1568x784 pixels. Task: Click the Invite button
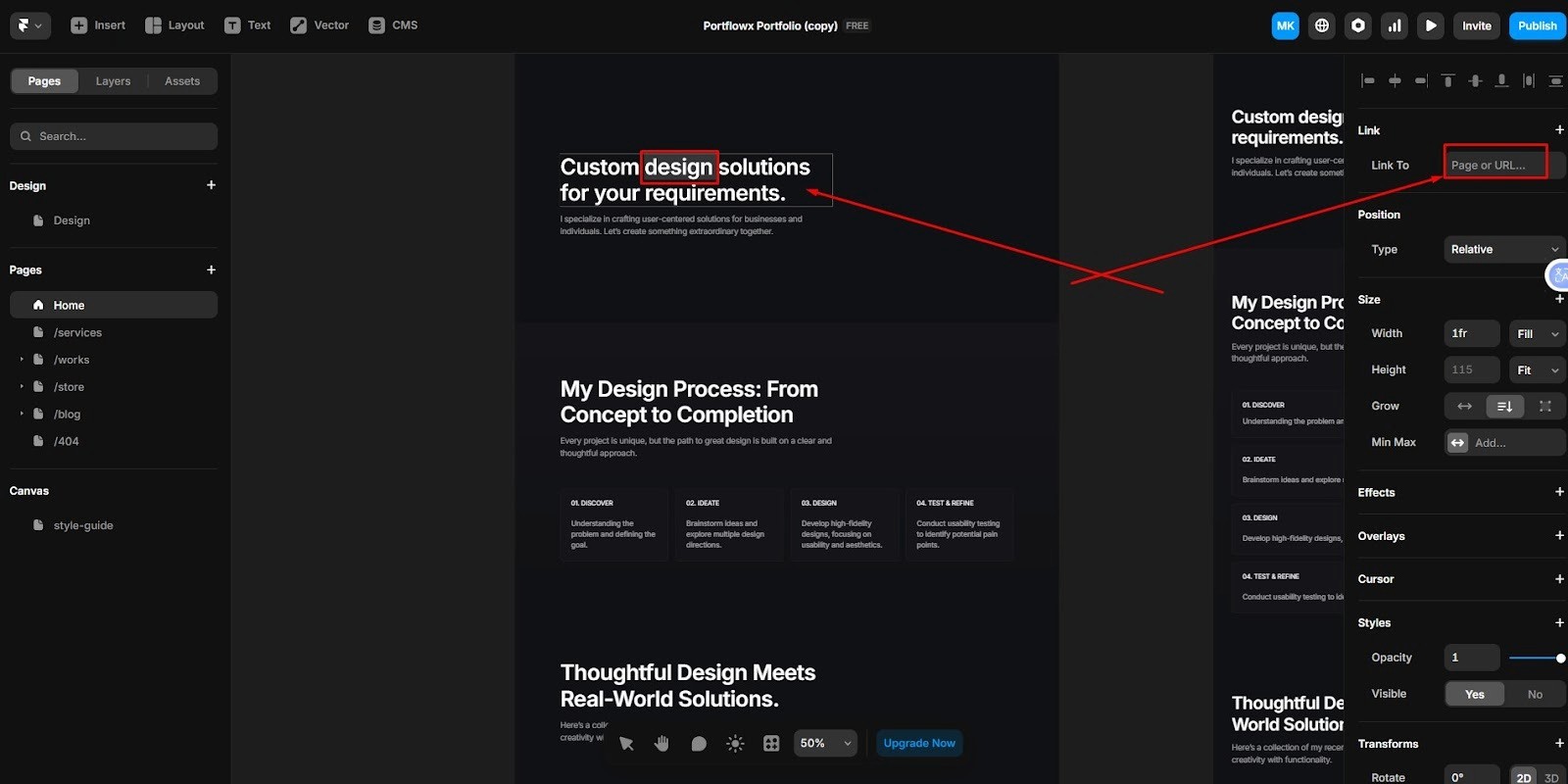[x=1477, y=26]
